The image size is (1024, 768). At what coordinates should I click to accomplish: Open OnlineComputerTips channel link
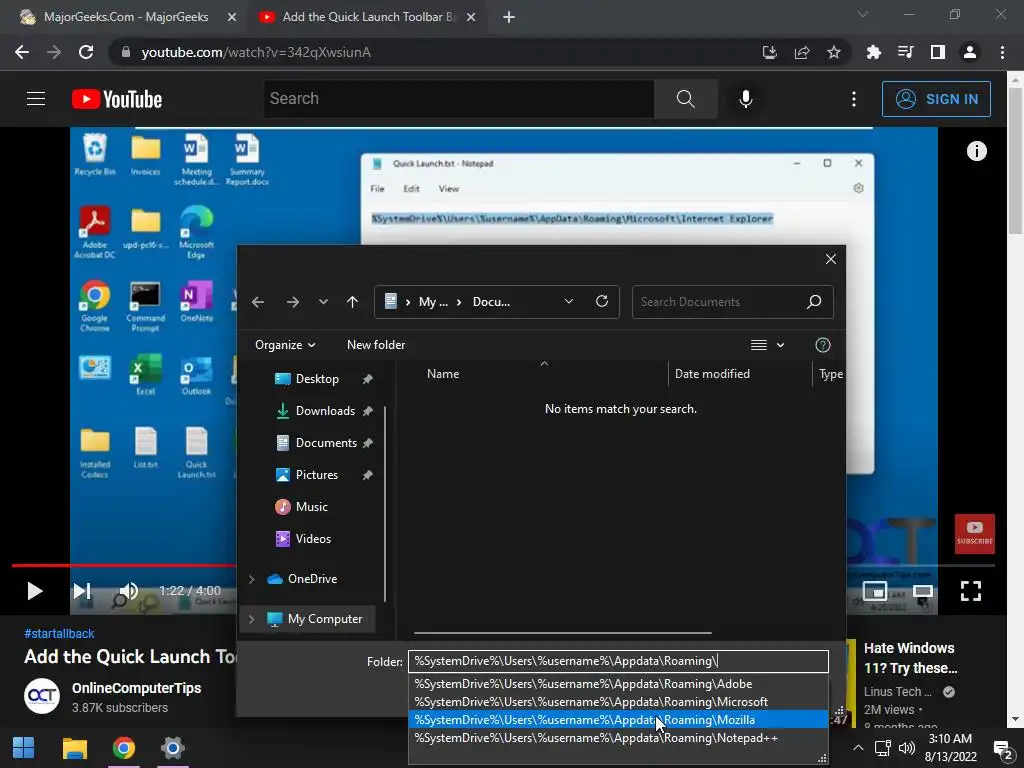tap(136, 688)
